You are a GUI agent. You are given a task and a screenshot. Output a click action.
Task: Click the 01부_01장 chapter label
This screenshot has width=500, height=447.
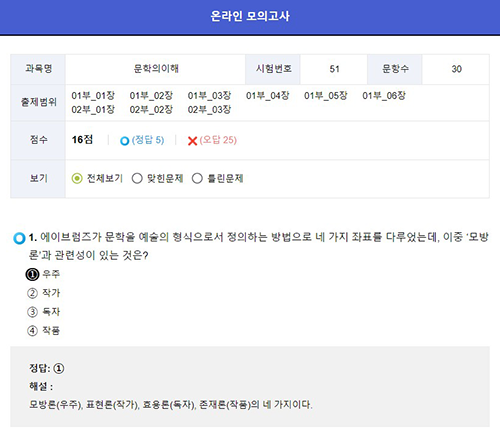(93, 96)
